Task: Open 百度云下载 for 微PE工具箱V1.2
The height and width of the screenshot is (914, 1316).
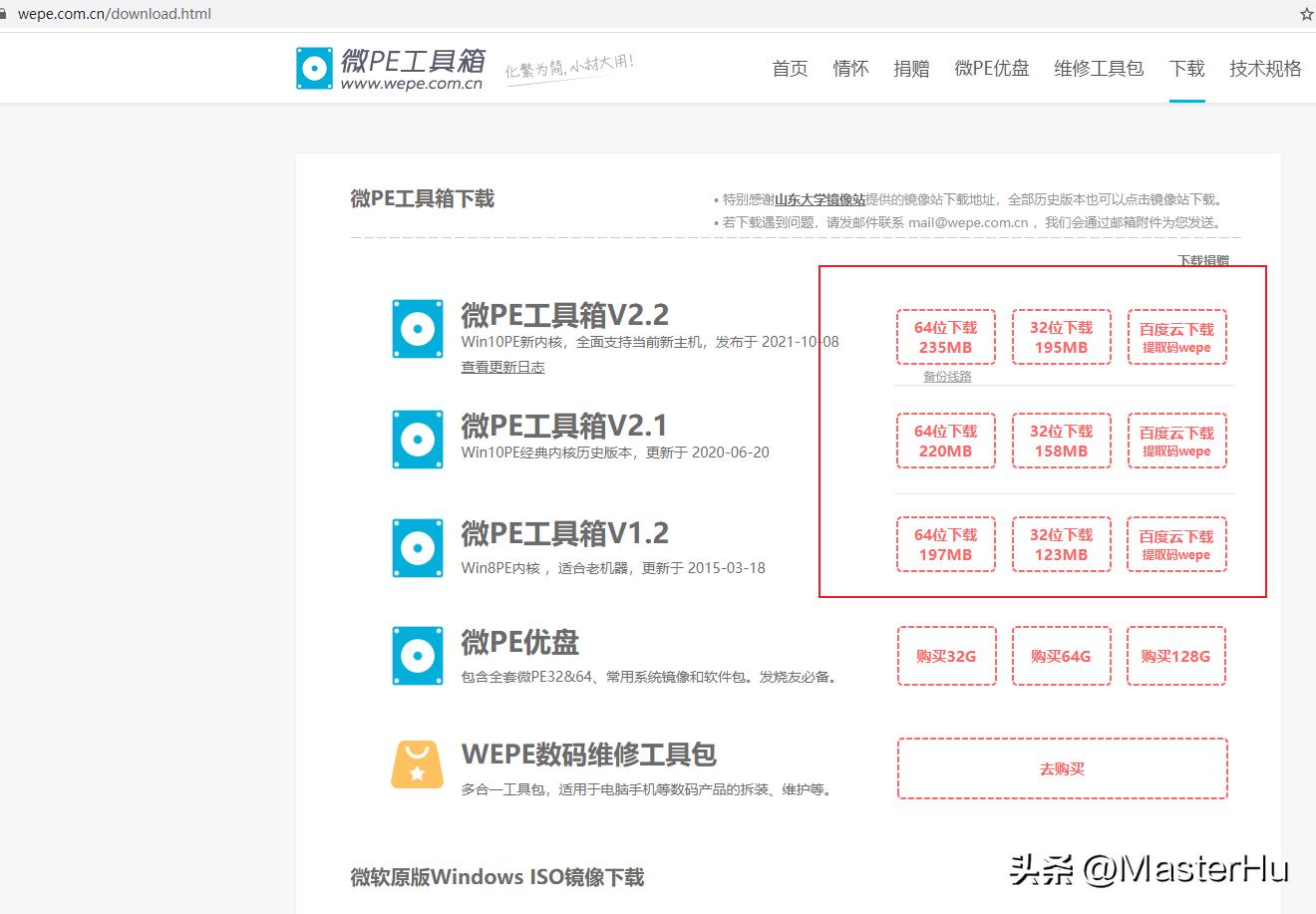Action: point(1176,544)
